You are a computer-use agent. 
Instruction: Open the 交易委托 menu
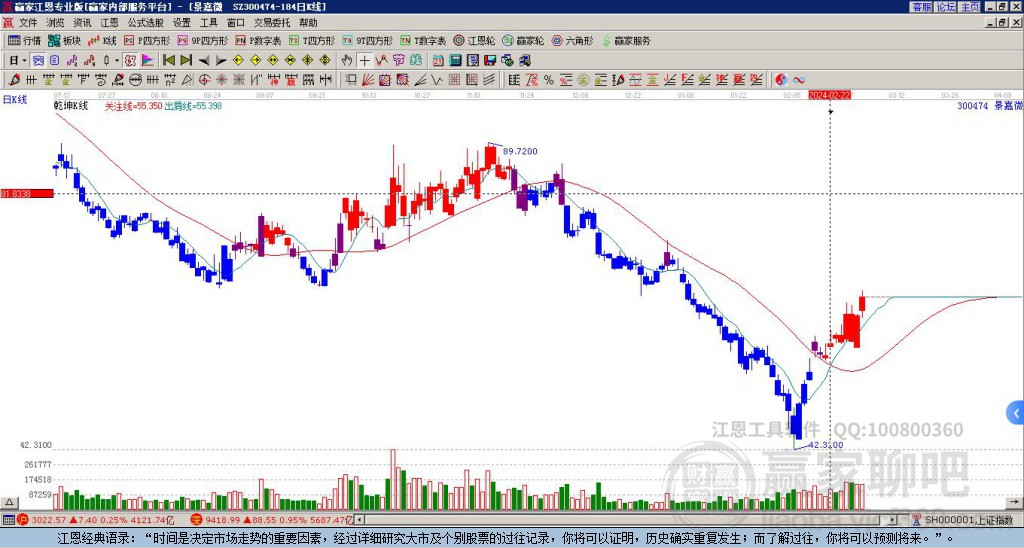[x=272, y=23]
